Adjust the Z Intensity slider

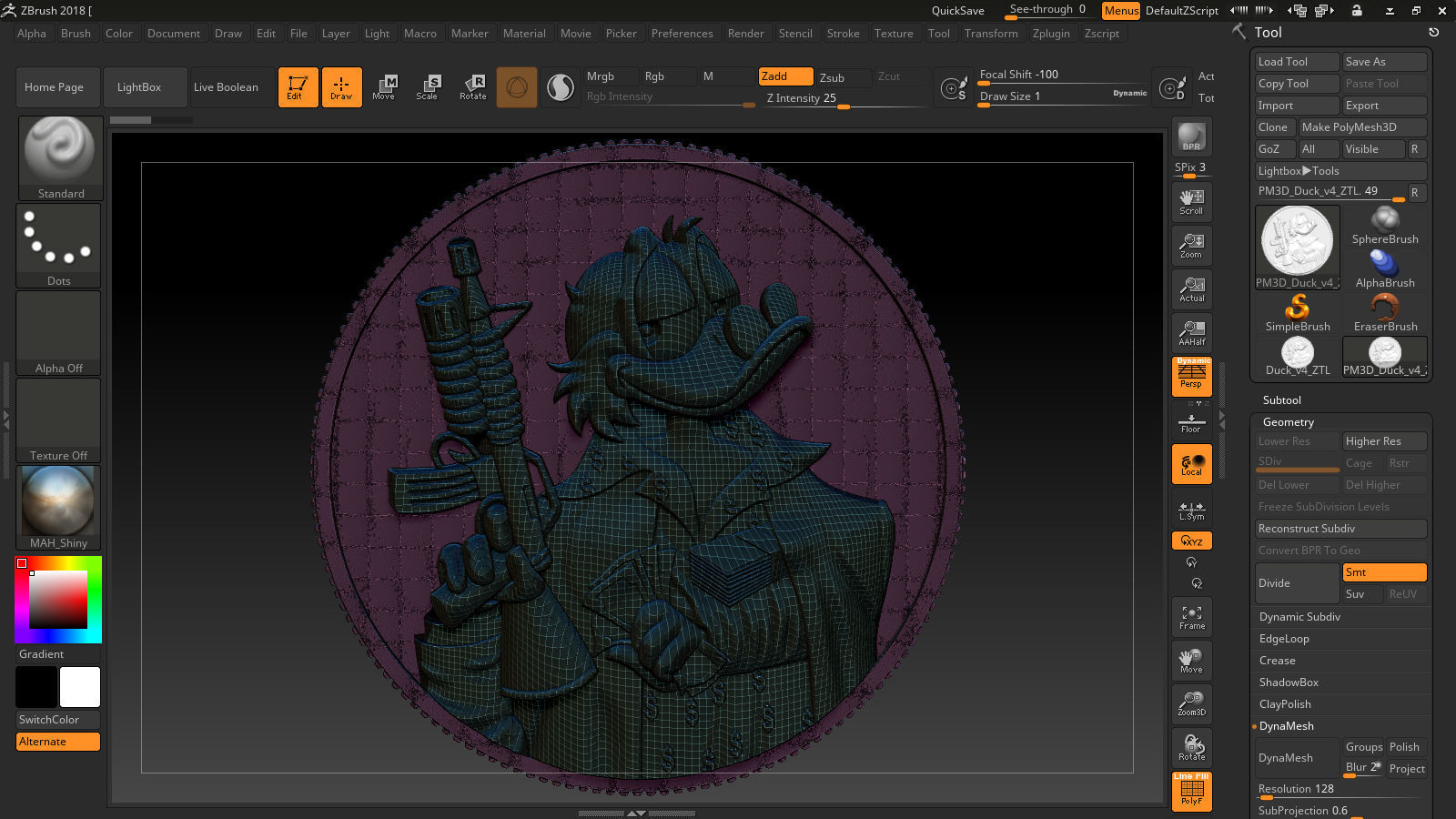844,98
